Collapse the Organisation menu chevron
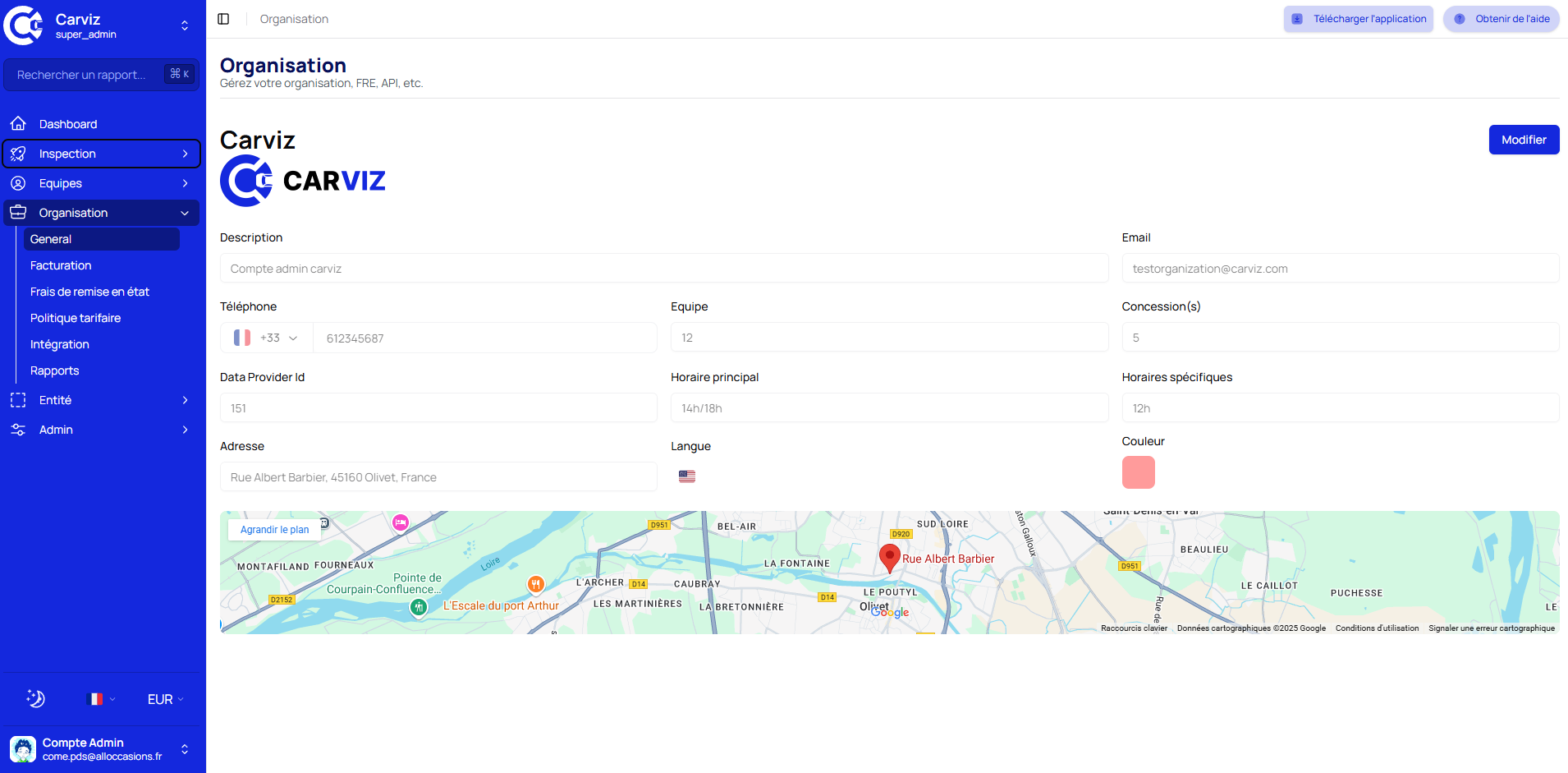The image size is (1568, 773). coord(185,213)
